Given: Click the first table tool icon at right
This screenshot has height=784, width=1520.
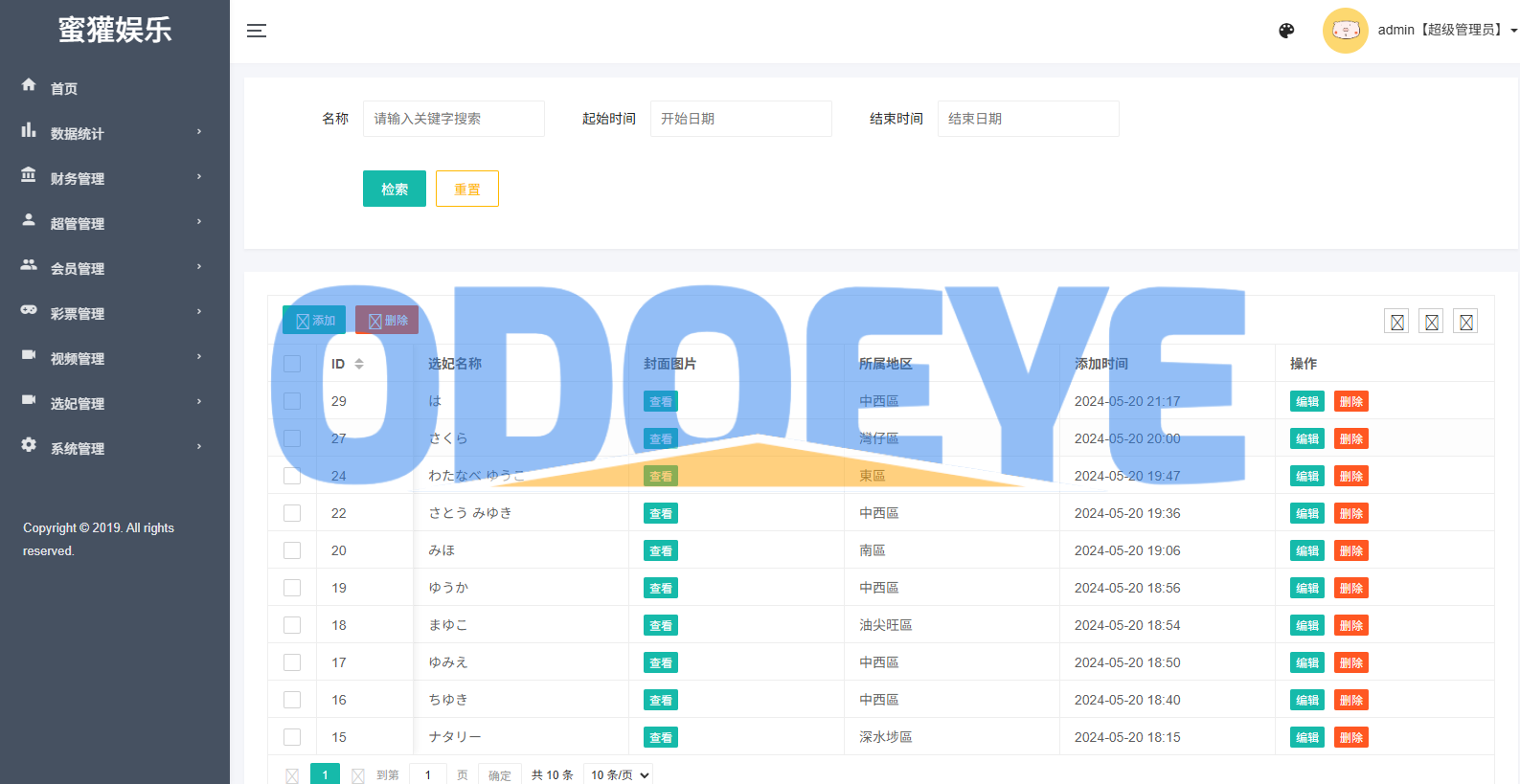Looking at the screenshot, I should (x=1396, y=322).
